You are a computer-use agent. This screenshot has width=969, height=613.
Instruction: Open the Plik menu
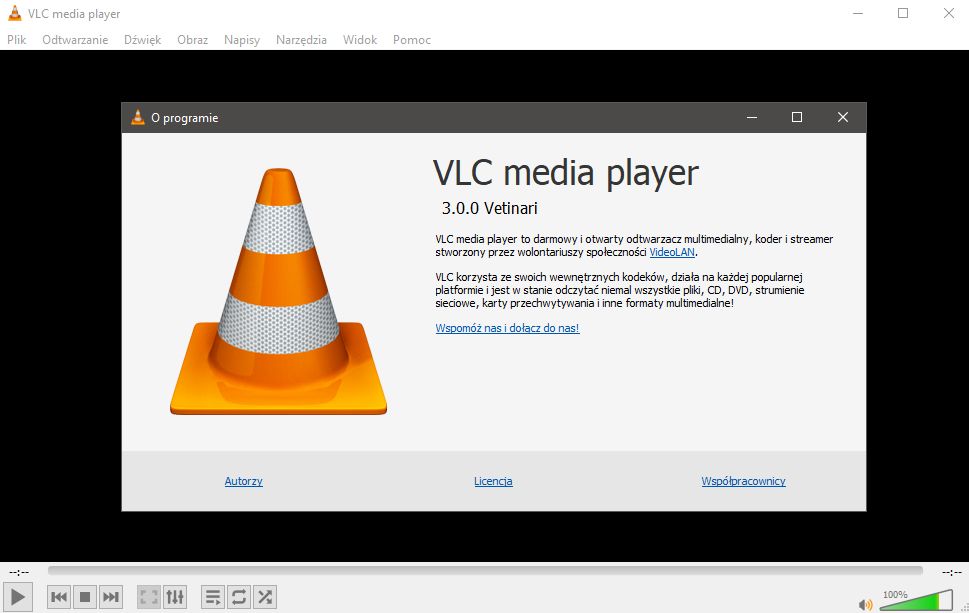(x=17, y=40)
